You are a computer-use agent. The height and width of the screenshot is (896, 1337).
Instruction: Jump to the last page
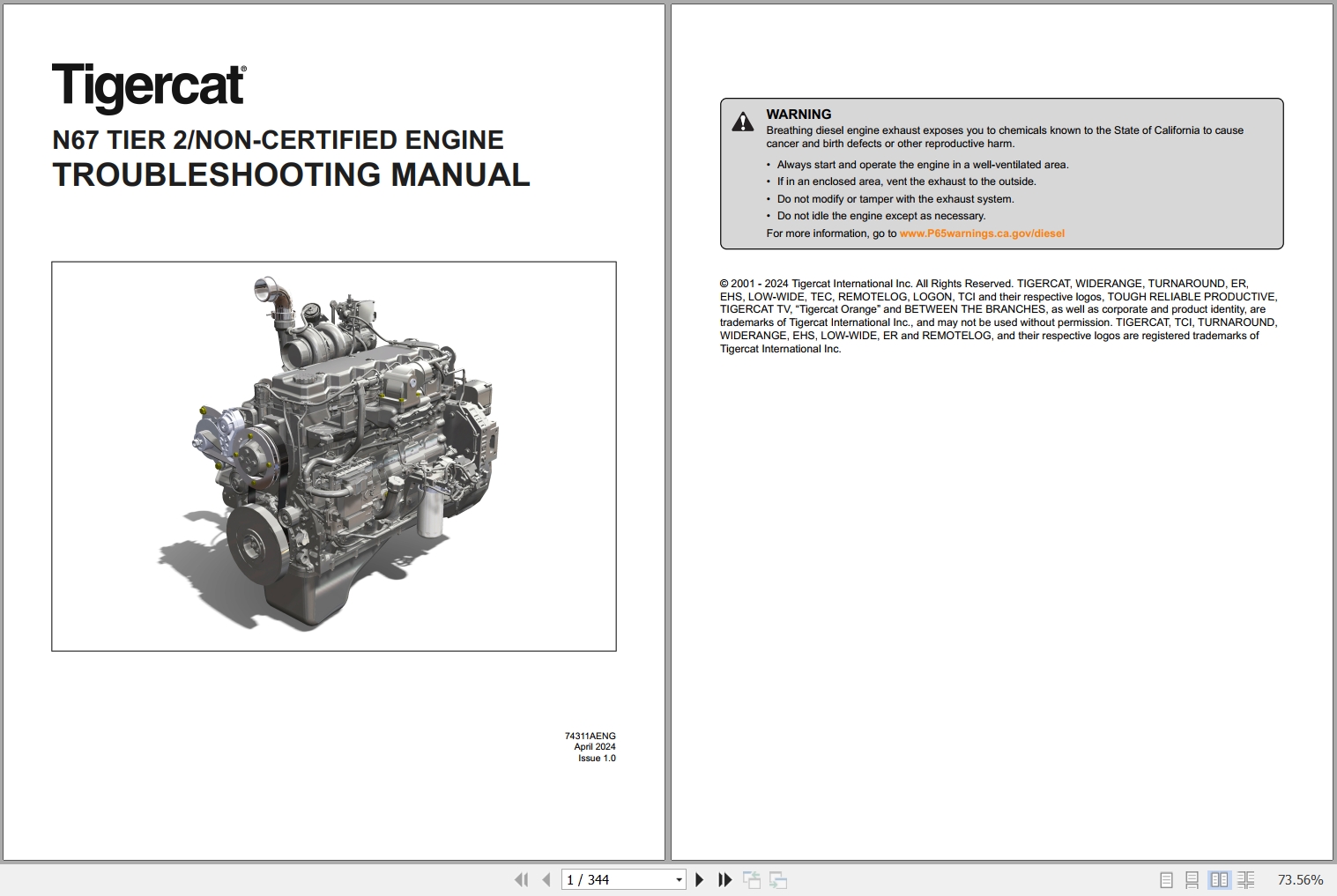point(724,879)
